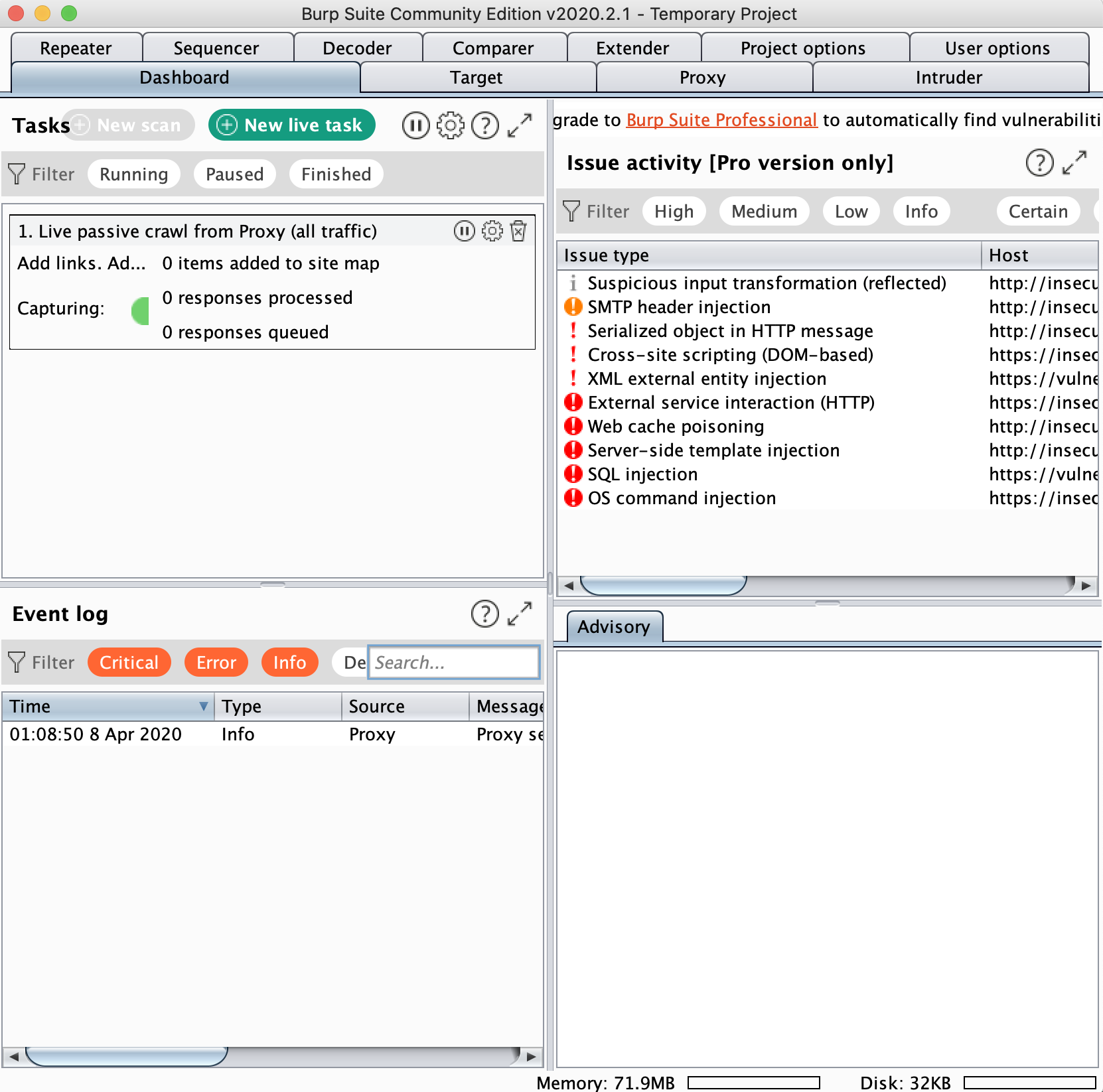Open settings for Live passive crawl task
This screenshot has height=1092, width=1103.
[492, 231]
